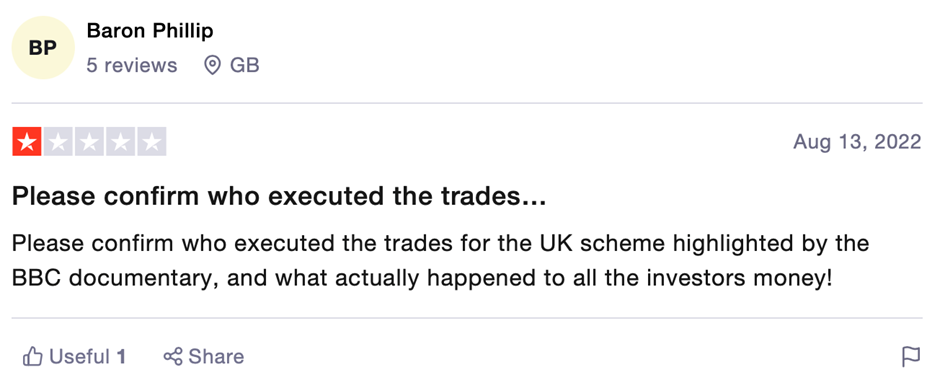This screenshot has width=940, height=375.
Task: Click the thumbs-up icon
Action: pyautogui.click(x=32, y=357)
